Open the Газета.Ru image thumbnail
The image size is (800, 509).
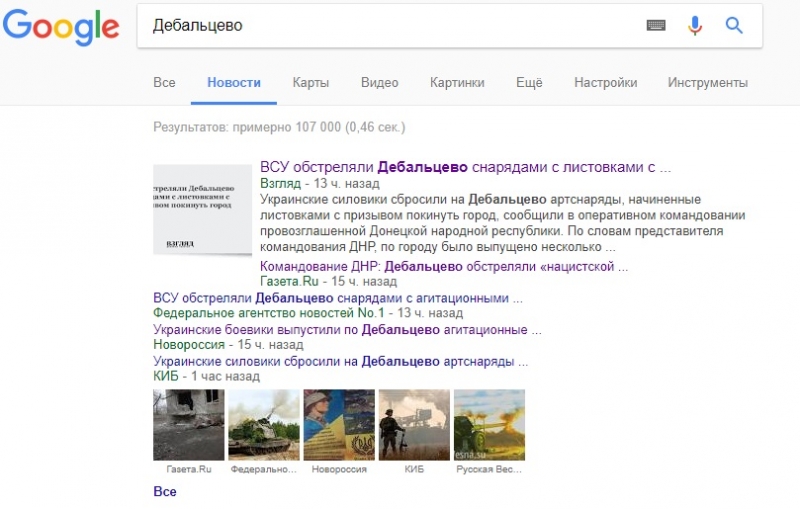(x=188, y=424)
